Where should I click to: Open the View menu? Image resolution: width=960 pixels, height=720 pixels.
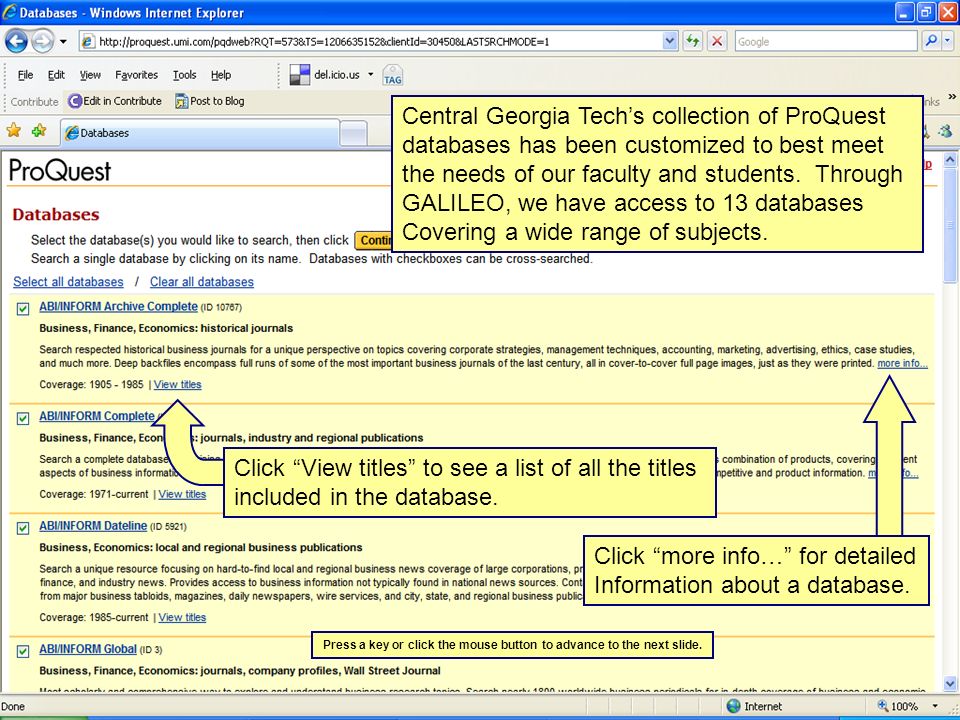(x=90, y=75)
